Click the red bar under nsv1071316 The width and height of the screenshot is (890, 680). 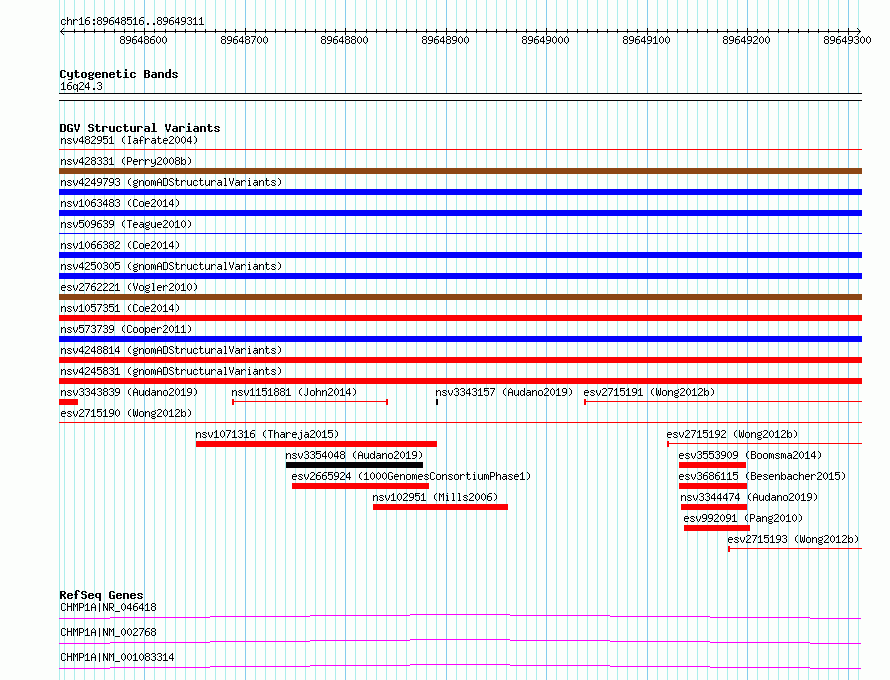[x=316, y=444]
